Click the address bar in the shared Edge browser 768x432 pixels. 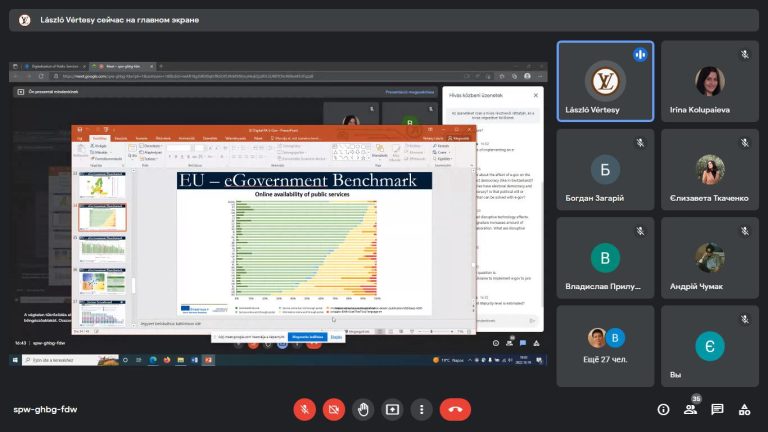click(x=257, y=76)
